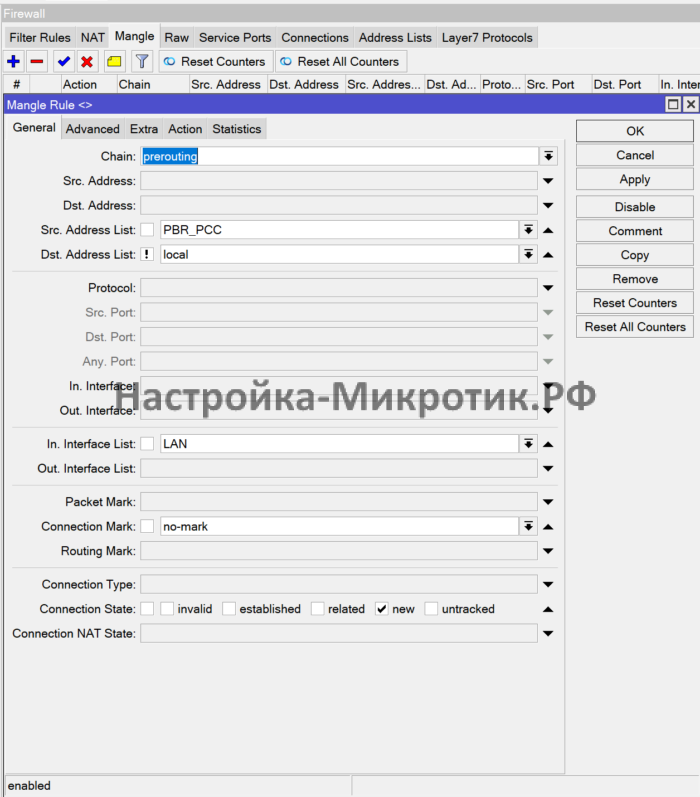
Task: Click the Comment button
Action: [634, 231]
